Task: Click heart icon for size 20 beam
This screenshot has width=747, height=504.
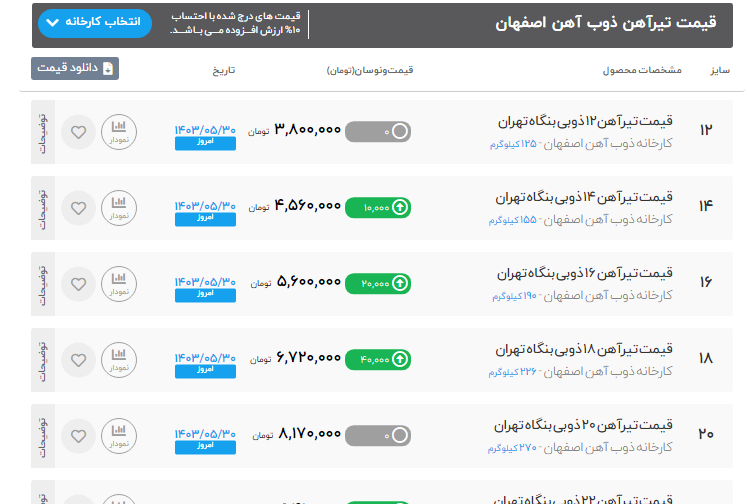Action: (x=78, y=434)
